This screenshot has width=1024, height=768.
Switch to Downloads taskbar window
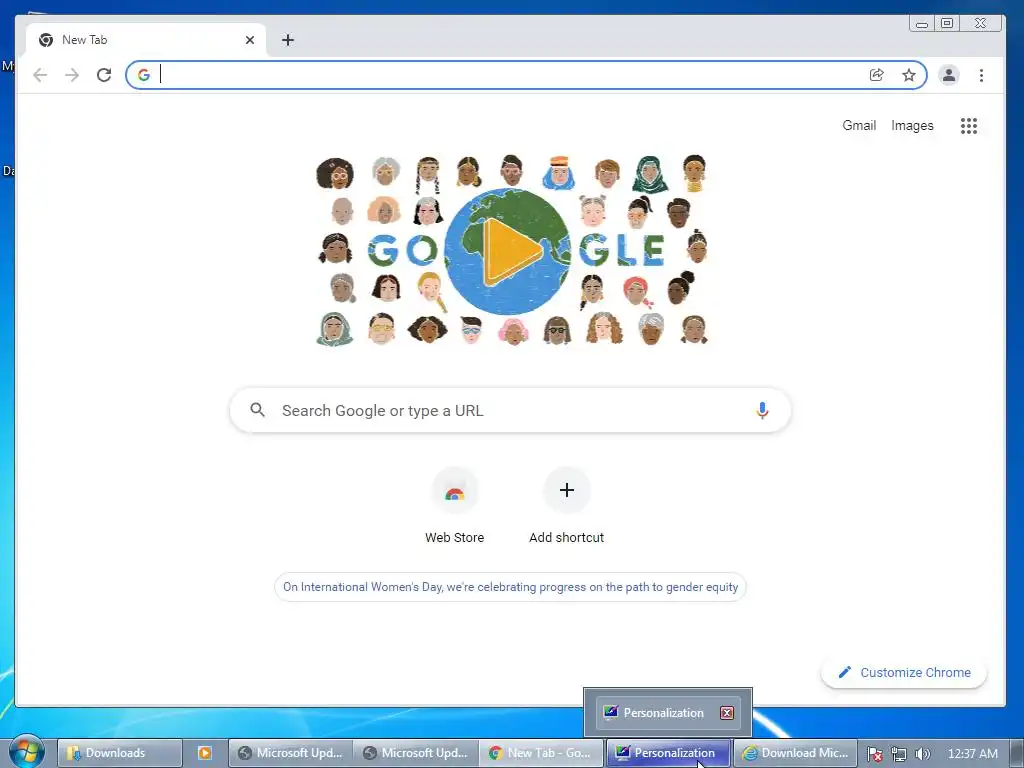pyautogui.click(x=119, y=753)
